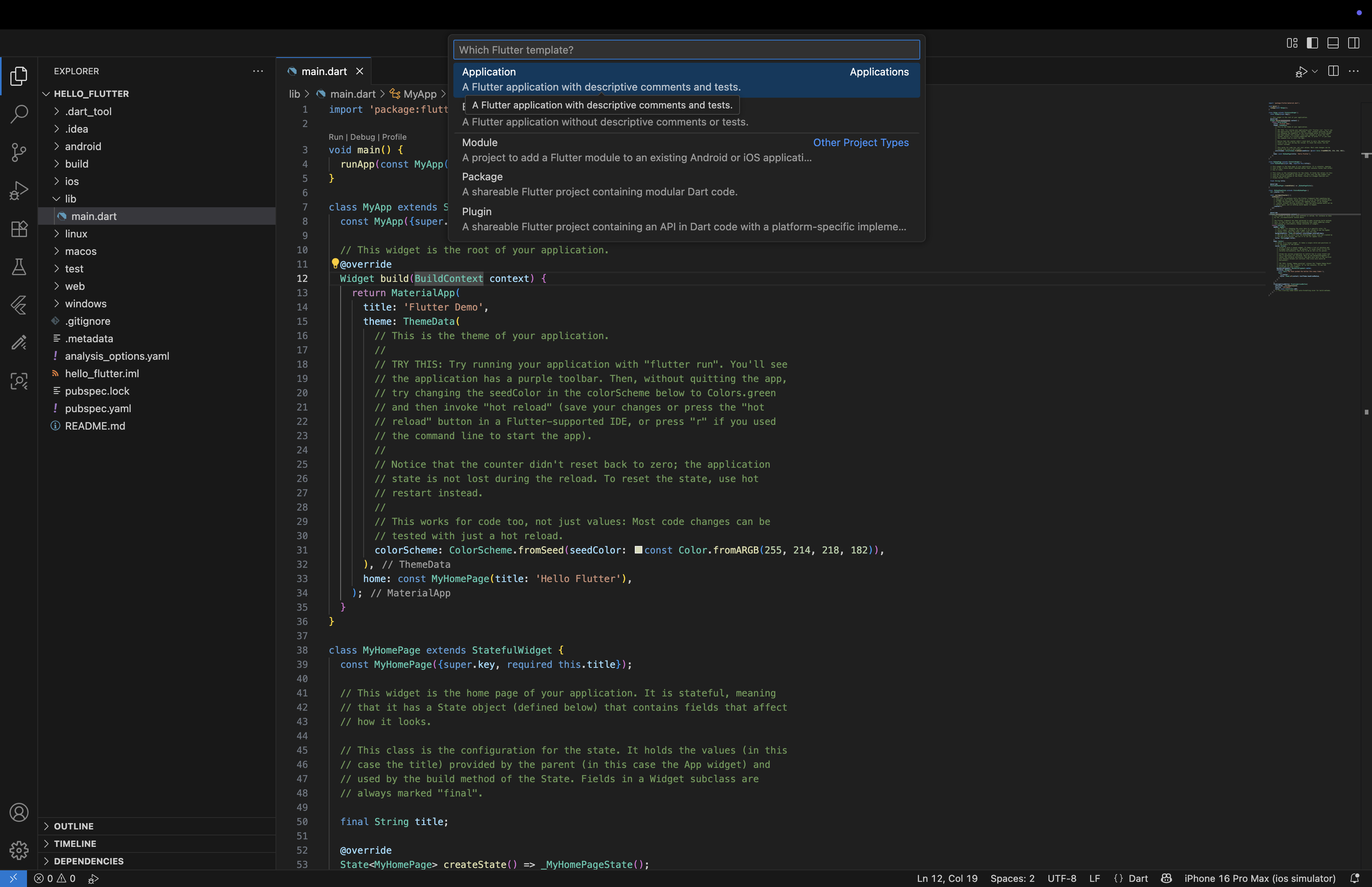Expand the macos folder
Screen dimensions: 1372x887
[x=157, y=251]
